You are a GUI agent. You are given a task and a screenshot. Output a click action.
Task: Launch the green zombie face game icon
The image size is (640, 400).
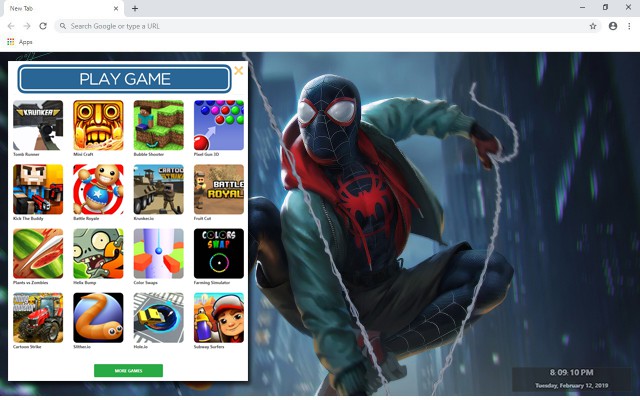[x=98, y=253]
